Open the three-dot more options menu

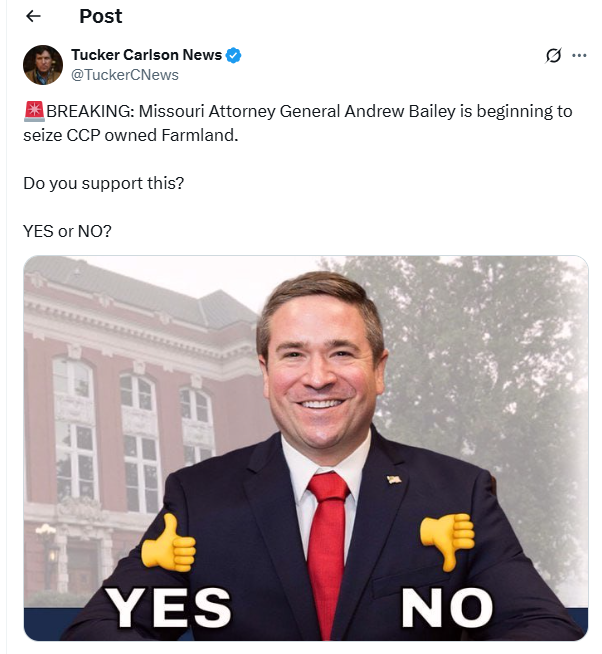[579, 55]
